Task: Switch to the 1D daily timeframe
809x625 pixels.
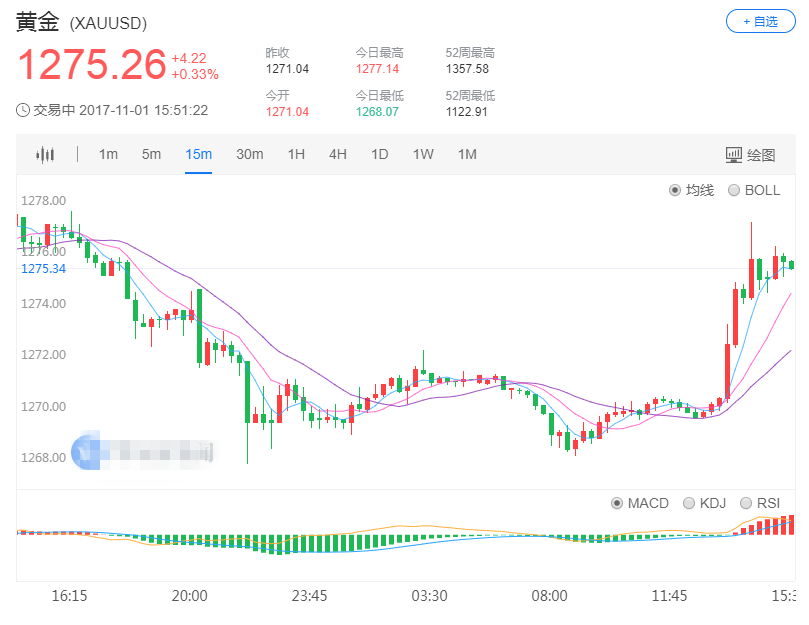Action: (379, 154)
